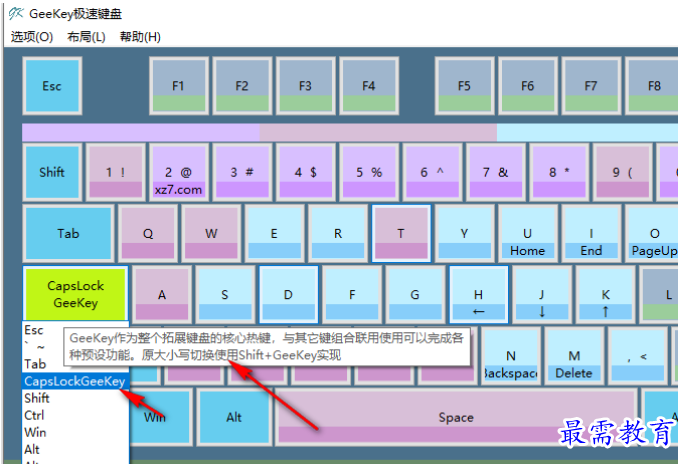This screenshot has width=682, height=464.
Task: Click the pink layer color bar
Action: tap(378, 132)
